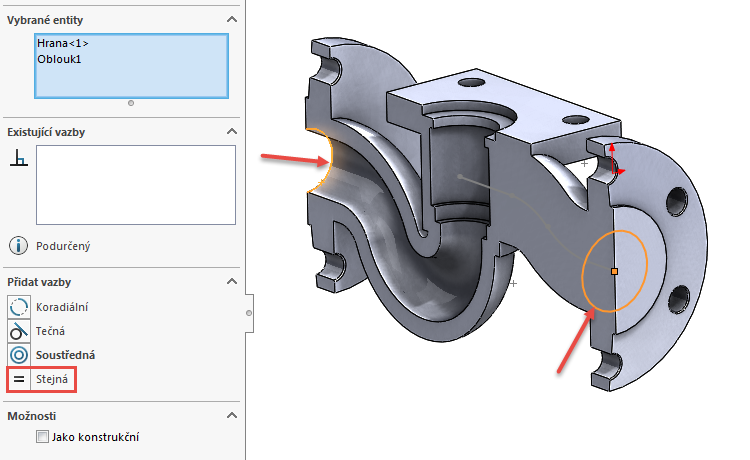Collapse the Existující vazby section
The height and width of the screenshot is (460, 750).
point(232,131)
